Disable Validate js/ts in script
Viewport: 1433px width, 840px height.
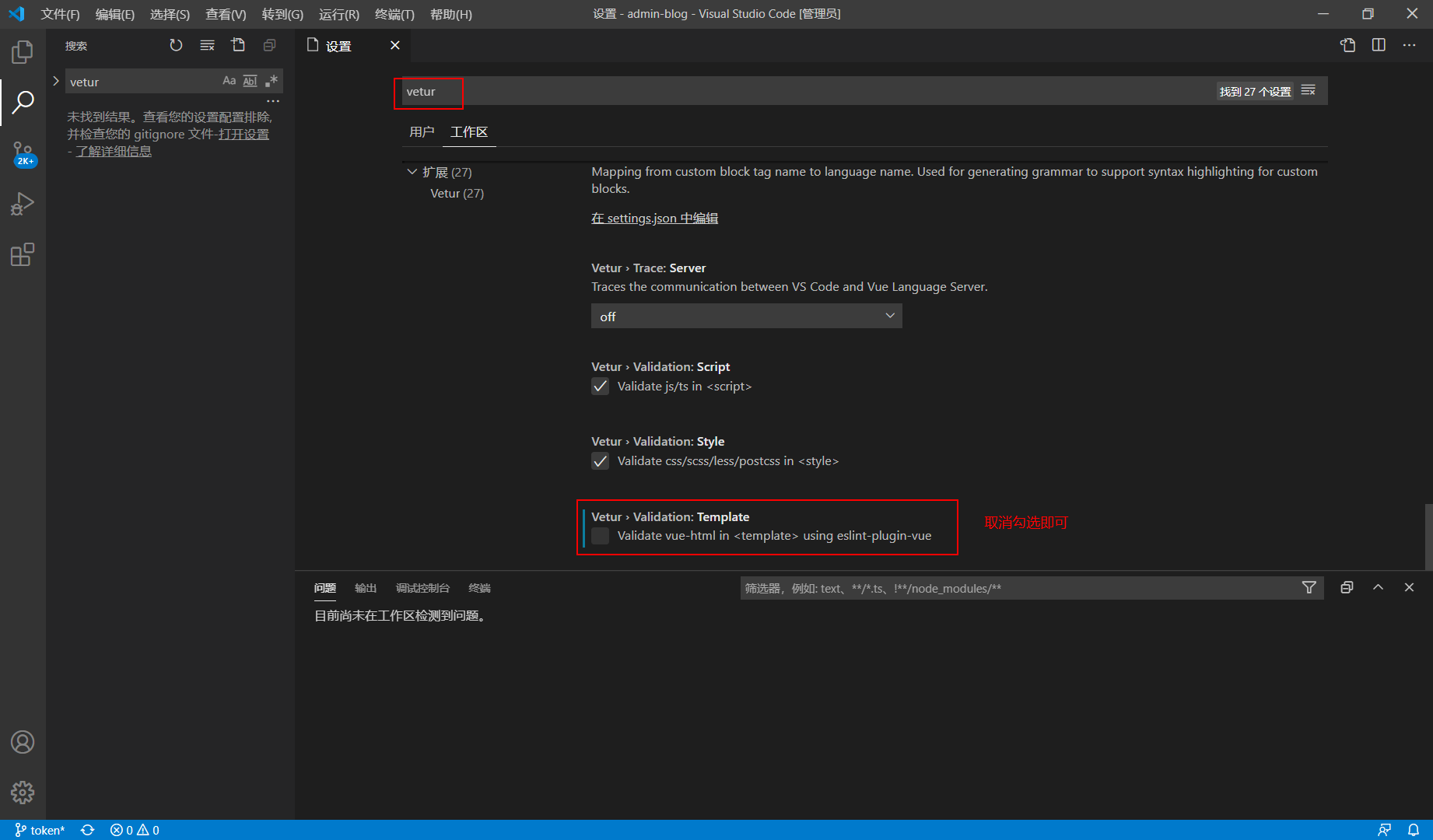600,386
